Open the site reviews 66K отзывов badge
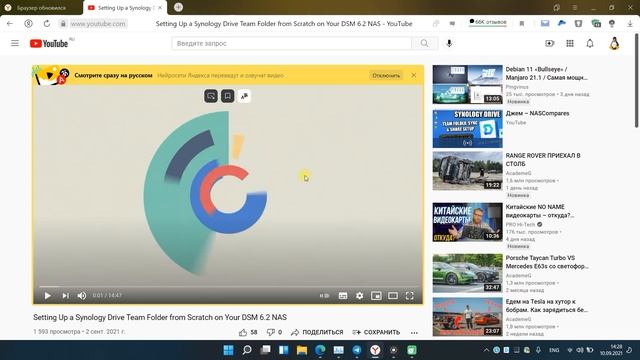640x360 pixels. pos(488,22)
